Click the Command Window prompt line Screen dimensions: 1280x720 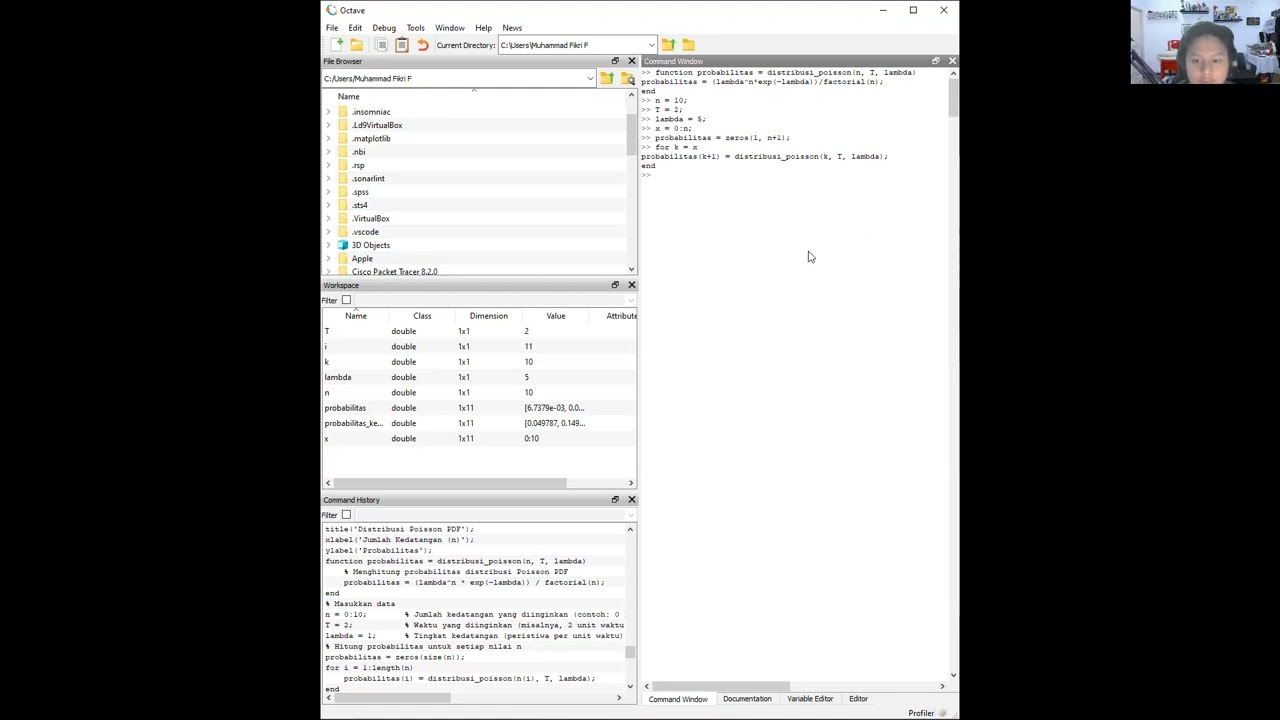click(x=795, y=175)
